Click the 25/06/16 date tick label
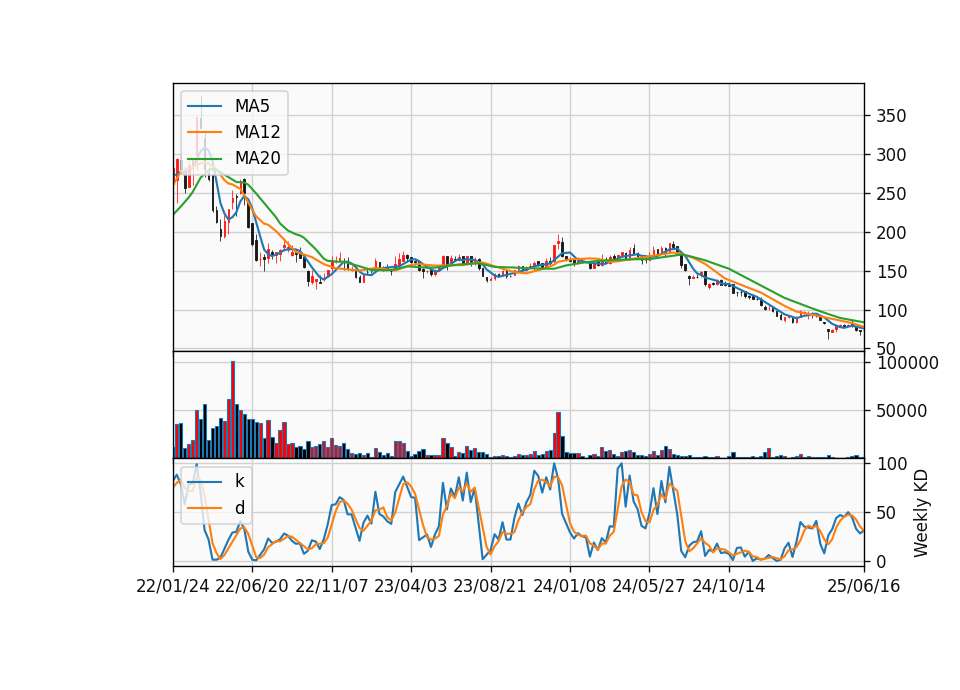The image size is (960, 690). (x=864, y=586)
